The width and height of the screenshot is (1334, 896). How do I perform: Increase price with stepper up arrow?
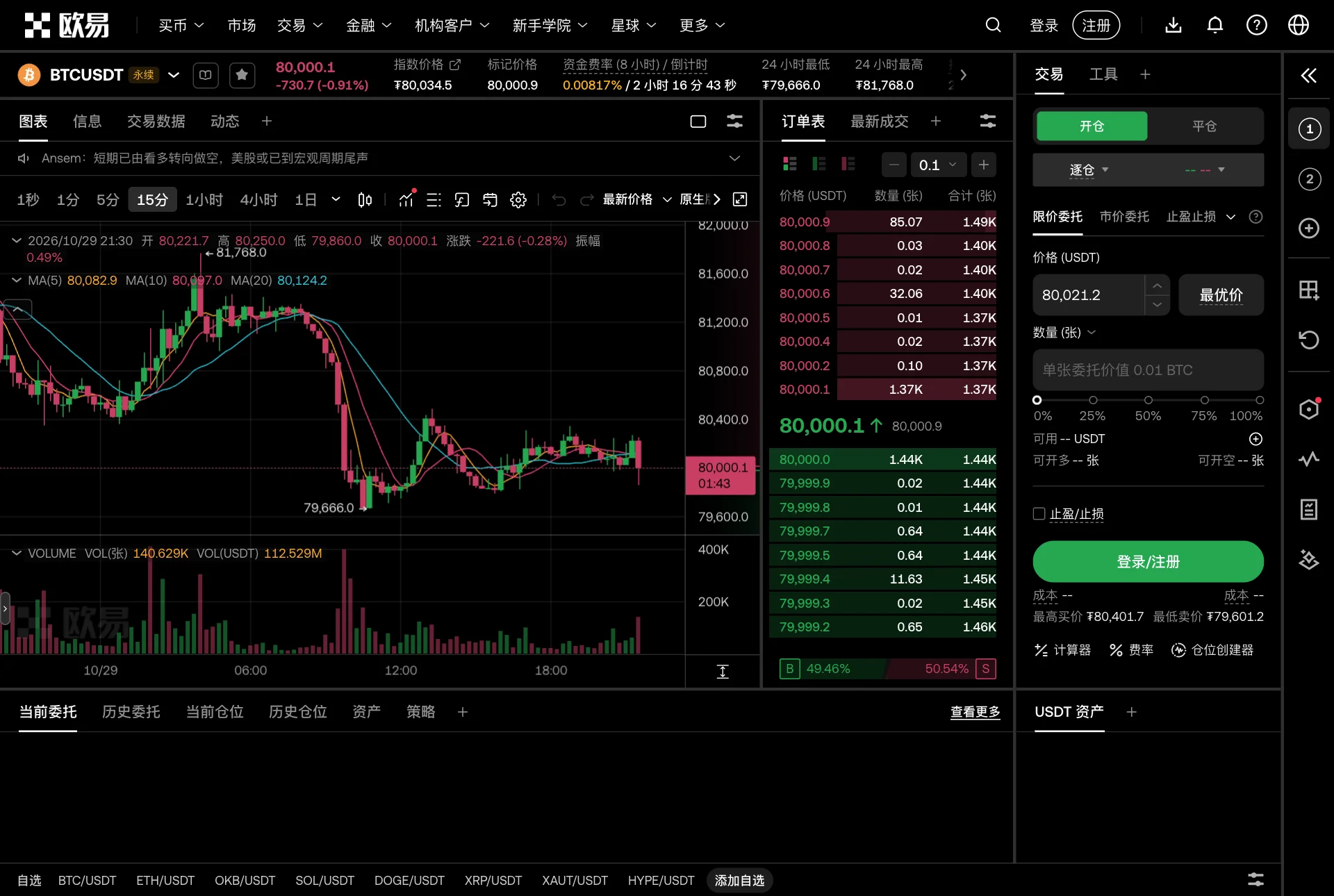1157,285
